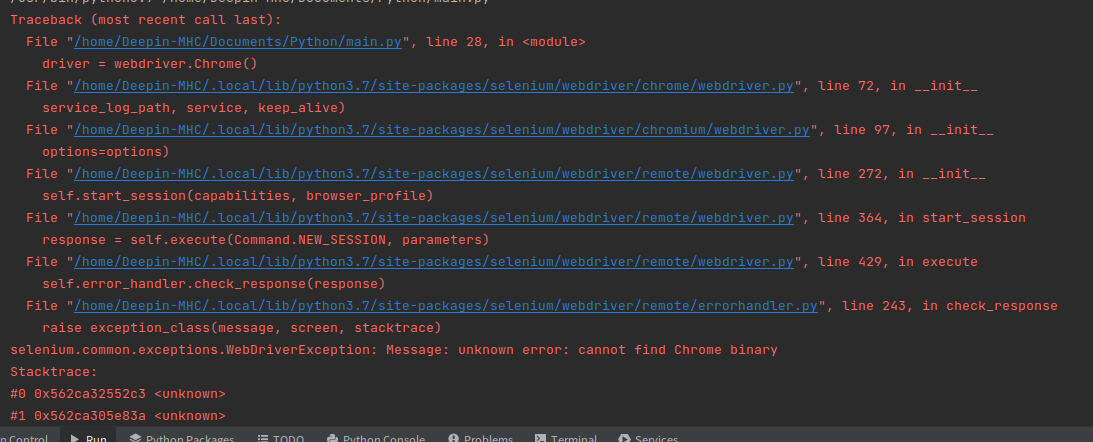Switch to the Run tool window tab
Screen dimensions: 1093x442
88,437
